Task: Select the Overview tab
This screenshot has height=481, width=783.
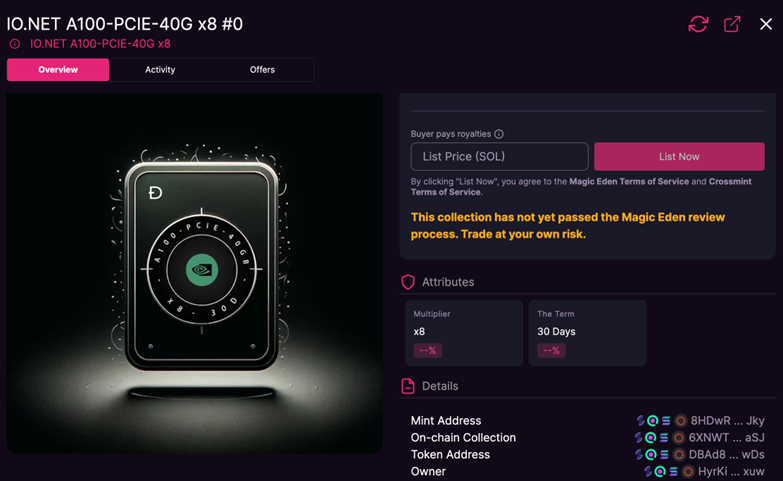Action: coord(58,70)
